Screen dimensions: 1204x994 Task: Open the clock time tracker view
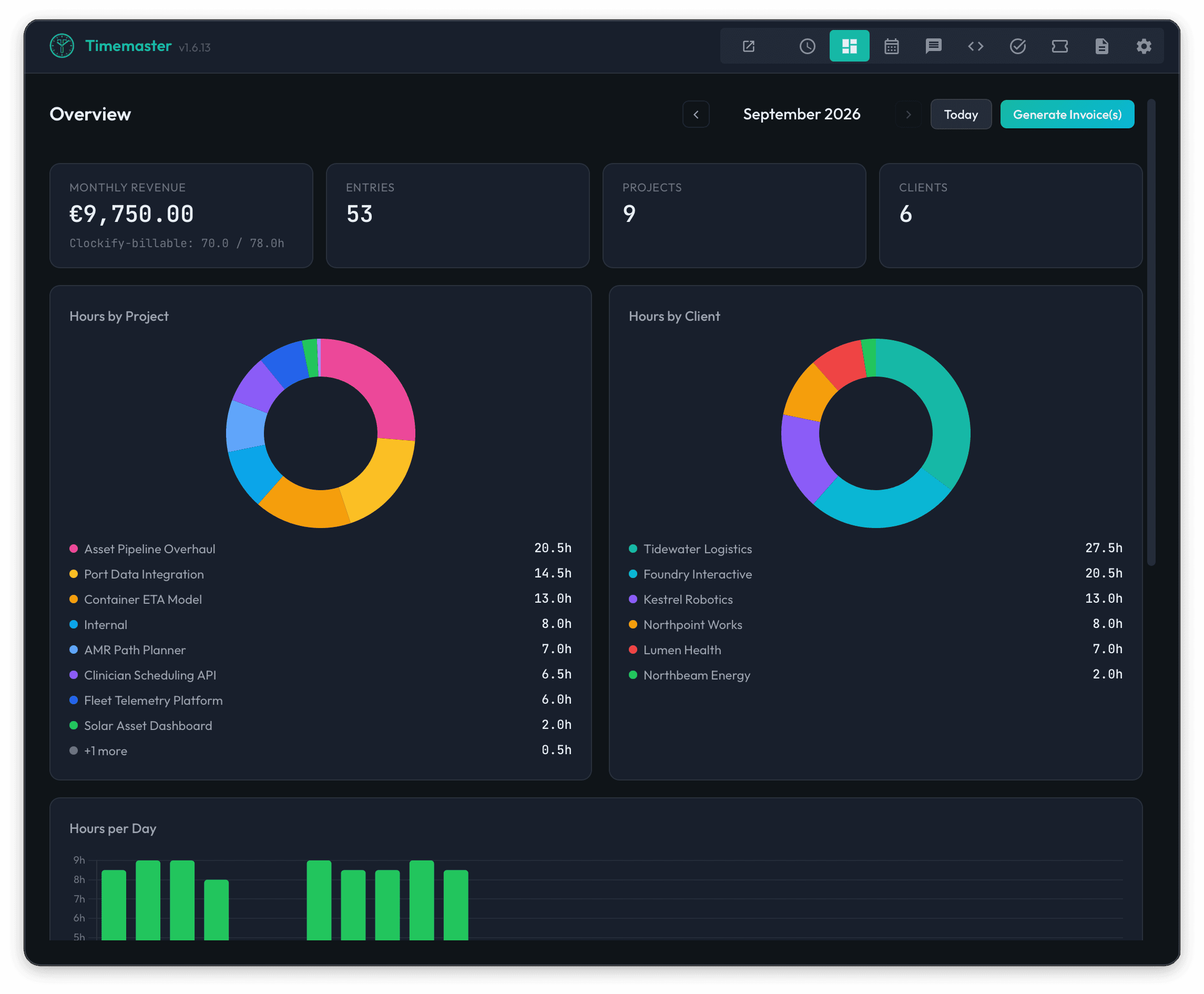tap(808, 46)
